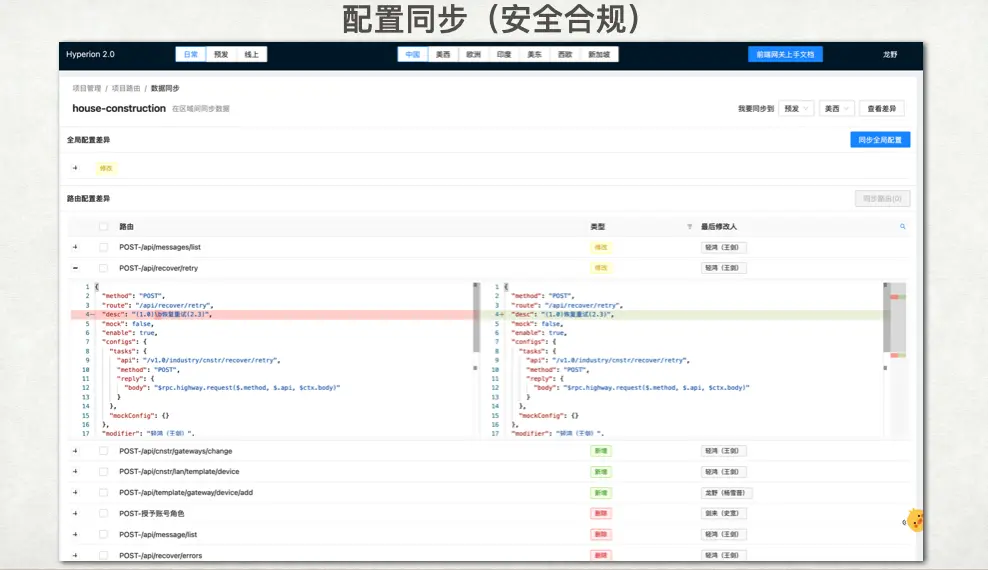Viewport: 988px width, 570px height.
Task: Open the 预发 environment dropdown beside 我要同步到
Action: (x=796, y=109)
